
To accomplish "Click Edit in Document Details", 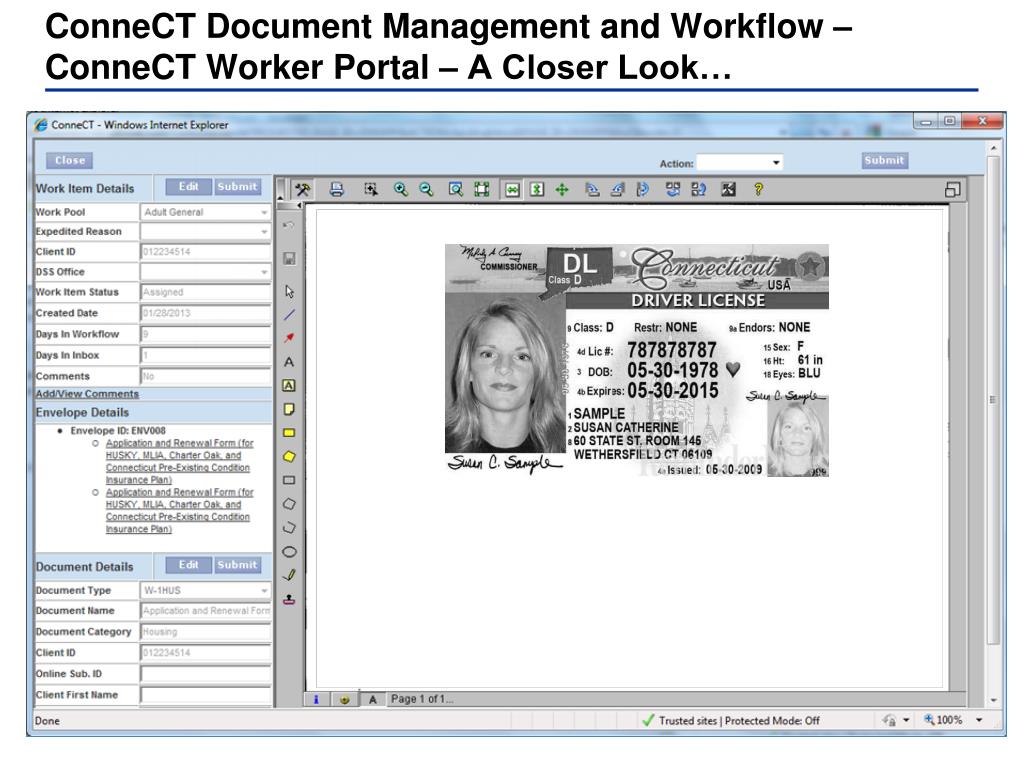I will pyautogui.click(x=188, y=565).
